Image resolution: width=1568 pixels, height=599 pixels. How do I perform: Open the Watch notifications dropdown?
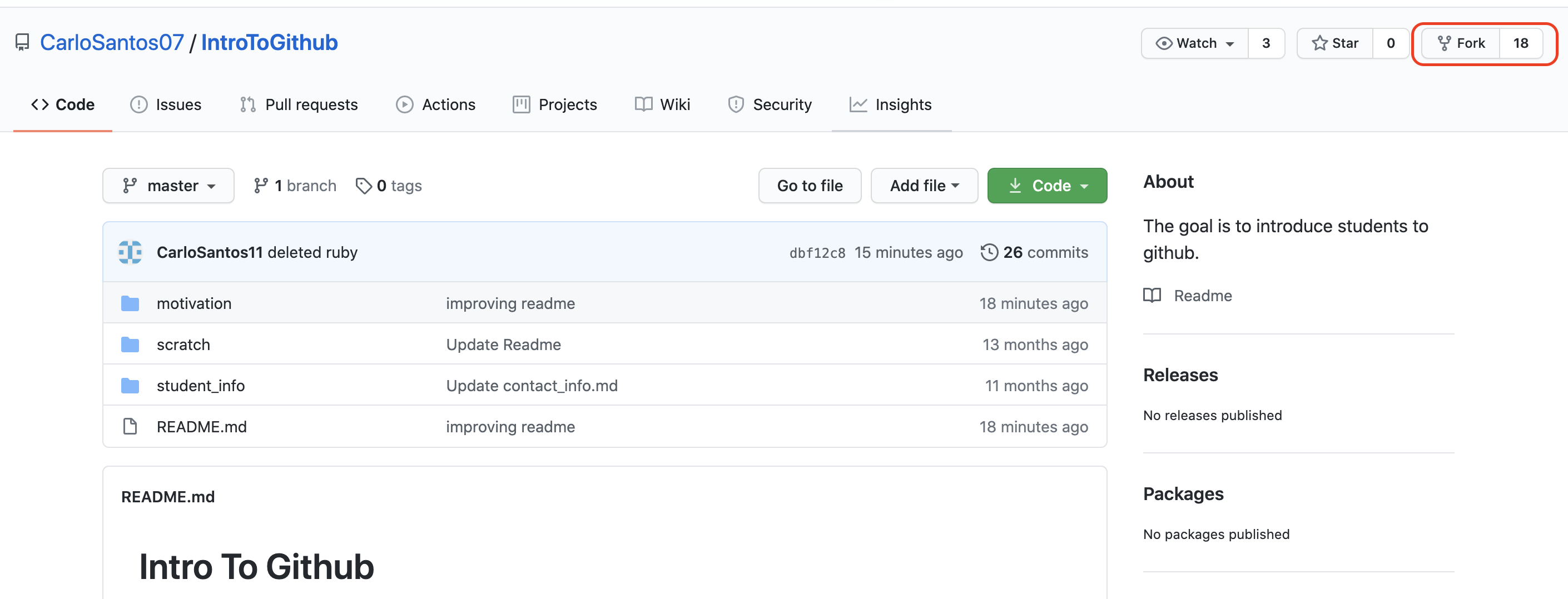coord(1195,43)
